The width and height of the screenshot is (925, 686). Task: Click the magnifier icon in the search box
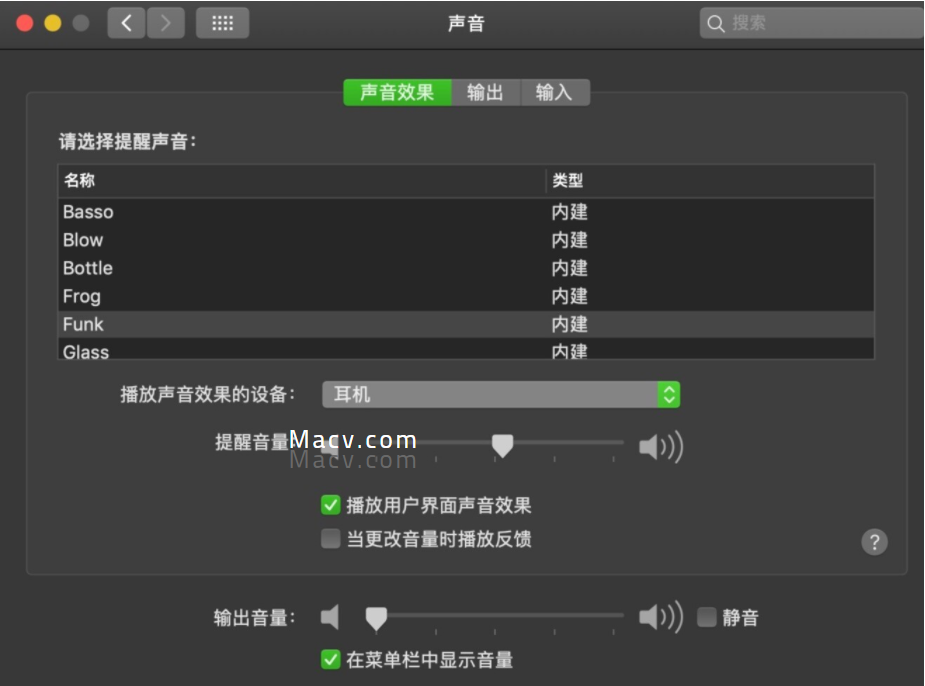point(716,24)
